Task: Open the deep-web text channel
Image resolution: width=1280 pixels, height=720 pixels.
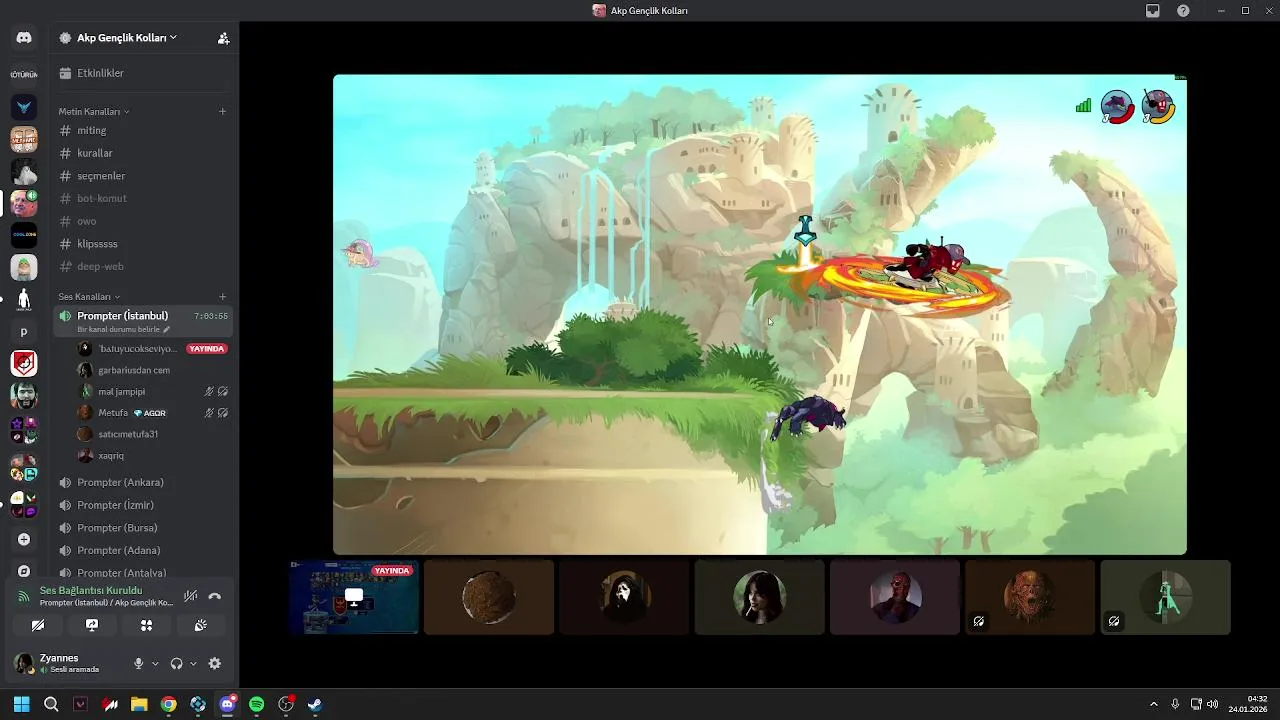Action: pos(143,266)
